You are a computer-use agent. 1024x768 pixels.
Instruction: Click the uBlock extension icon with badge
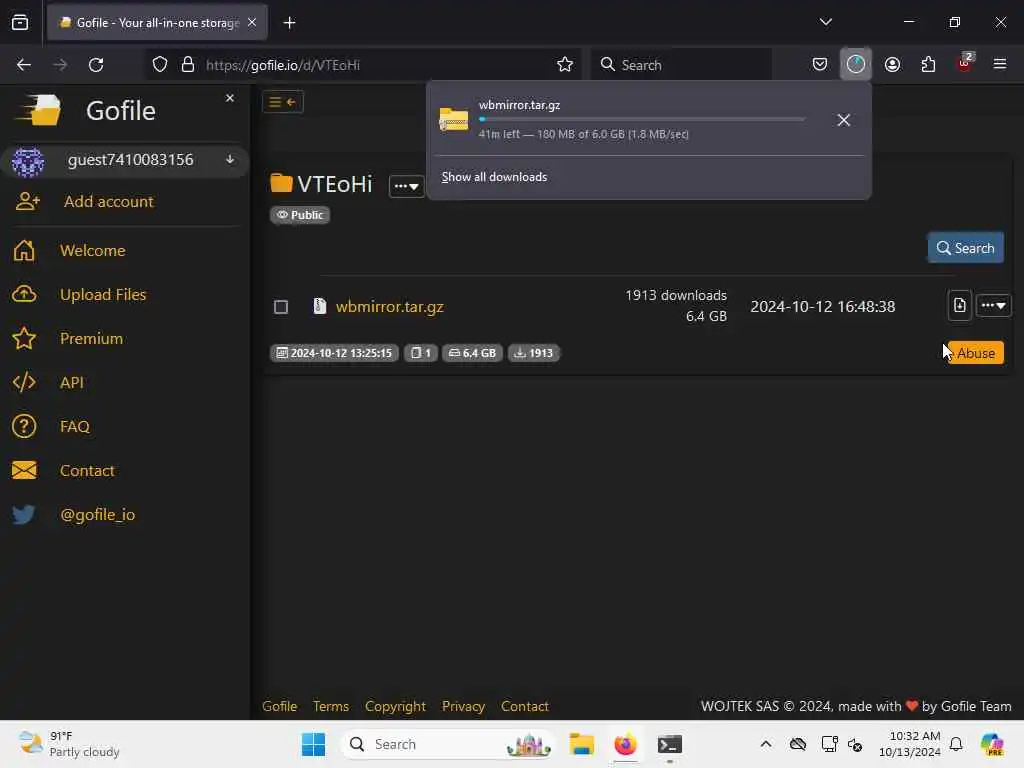point(965,63)
